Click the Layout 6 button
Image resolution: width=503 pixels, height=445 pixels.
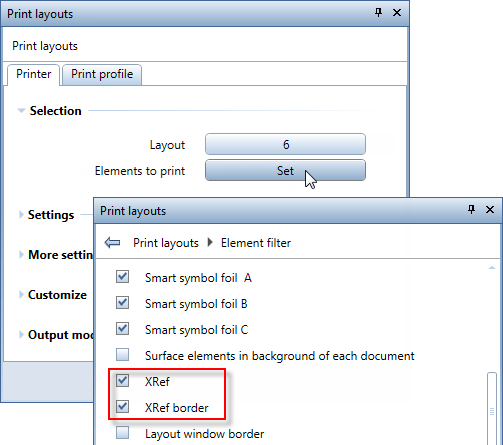(285, 144)
